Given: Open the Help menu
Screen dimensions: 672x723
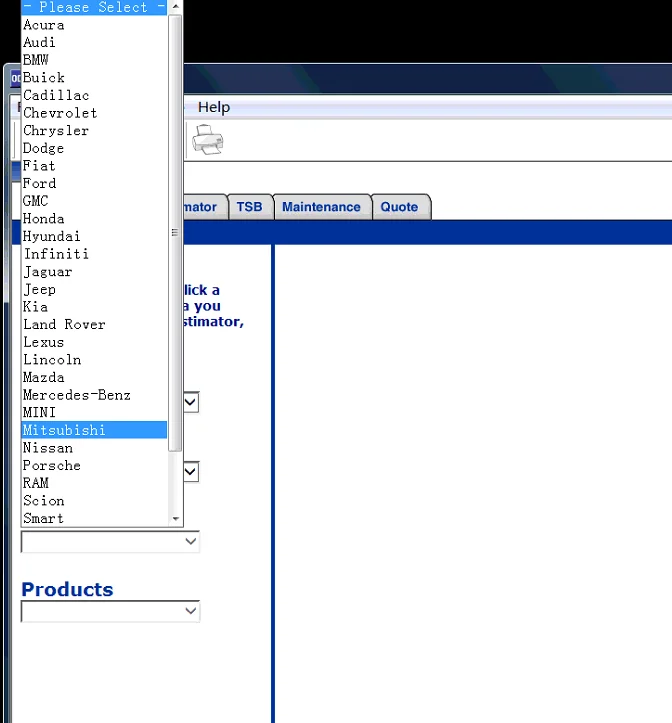Looking at the screenshot, I should click(214, 107).
